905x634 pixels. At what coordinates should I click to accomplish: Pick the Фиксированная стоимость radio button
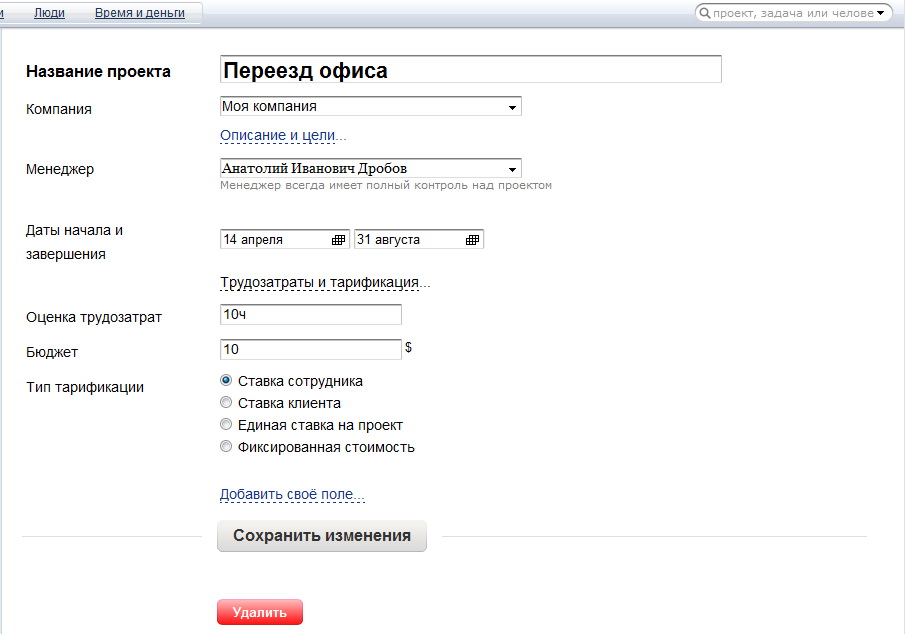tap(226, 447)
